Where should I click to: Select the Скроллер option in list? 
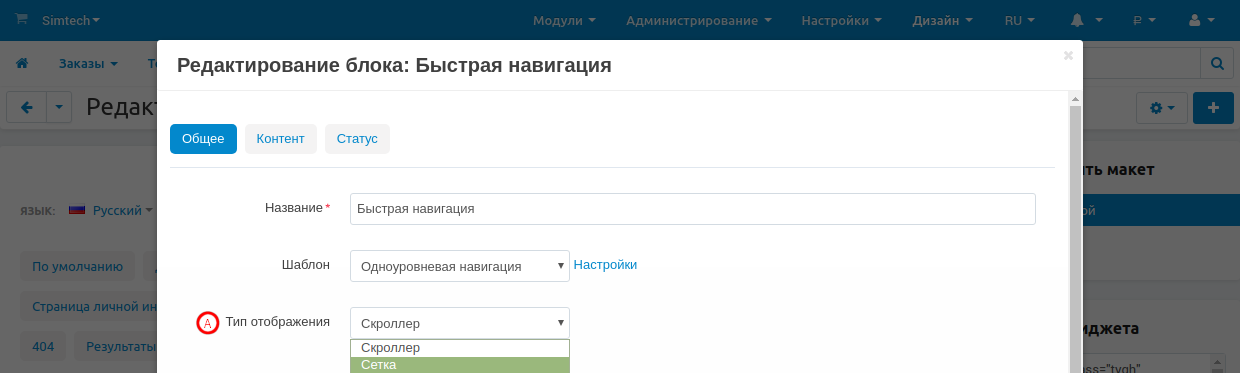coord(460,348)
